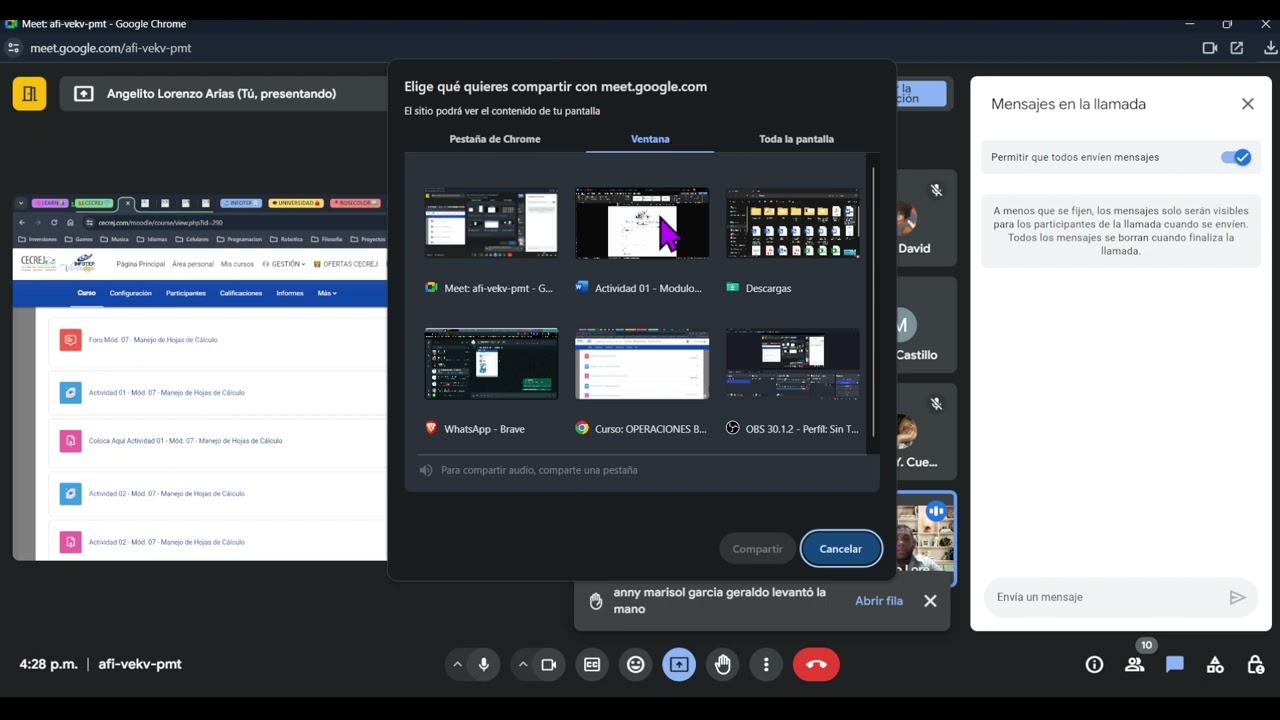Click the Word icon beside 'Actividad 01 - Modulo'
The width and height of the screenshot is (1280, 720).
point(582,287)
